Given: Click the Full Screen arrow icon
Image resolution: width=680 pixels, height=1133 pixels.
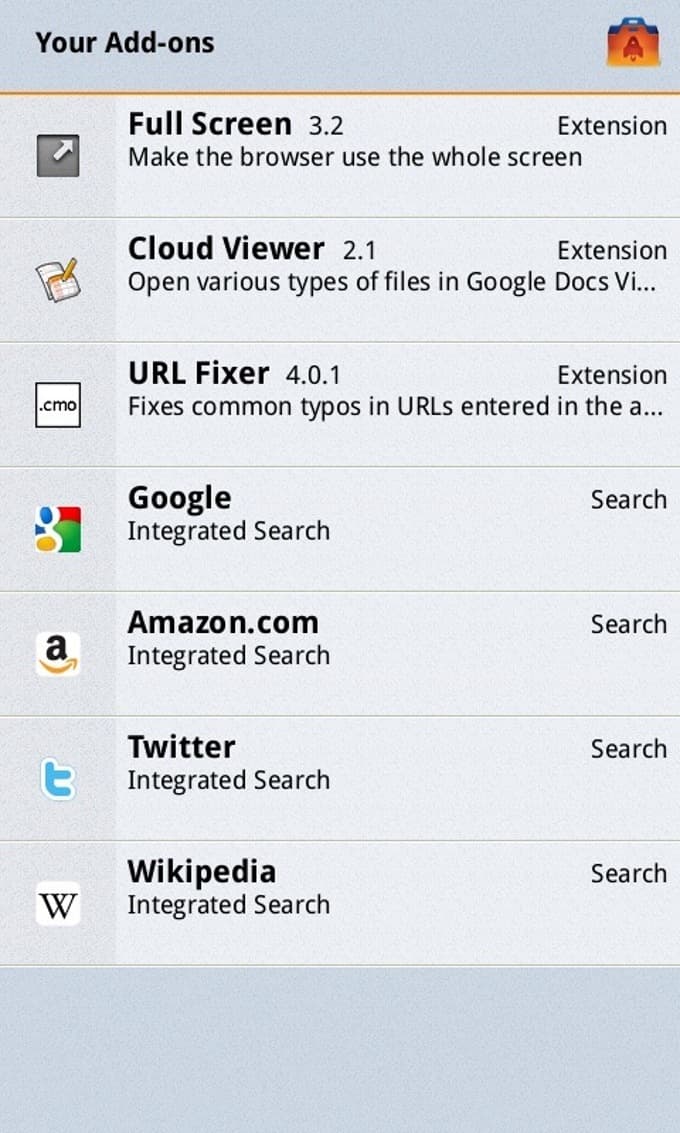Looking at the screenshot, I should [x=58, y=156].
